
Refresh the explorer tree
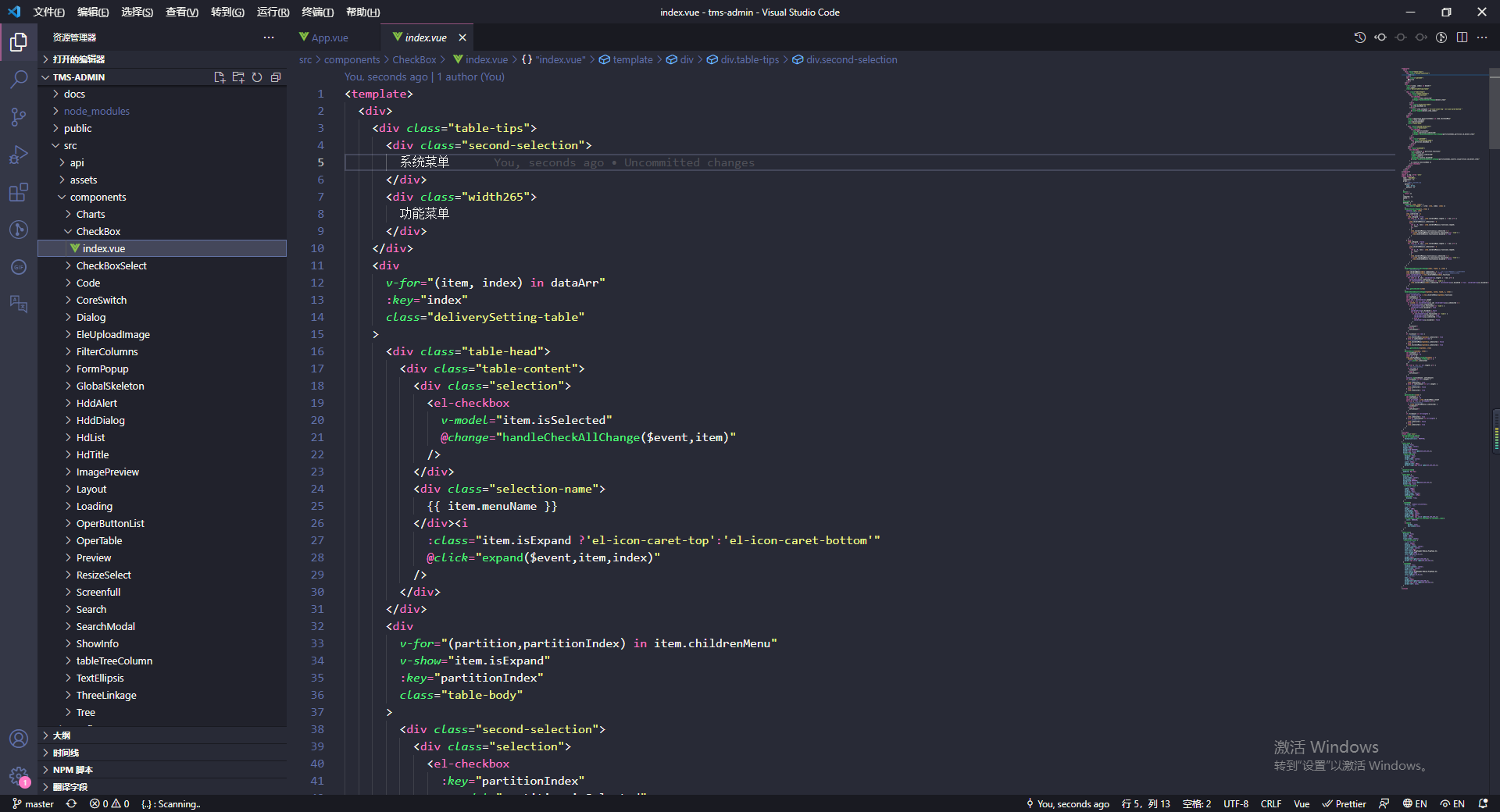[x=257, y=77]
